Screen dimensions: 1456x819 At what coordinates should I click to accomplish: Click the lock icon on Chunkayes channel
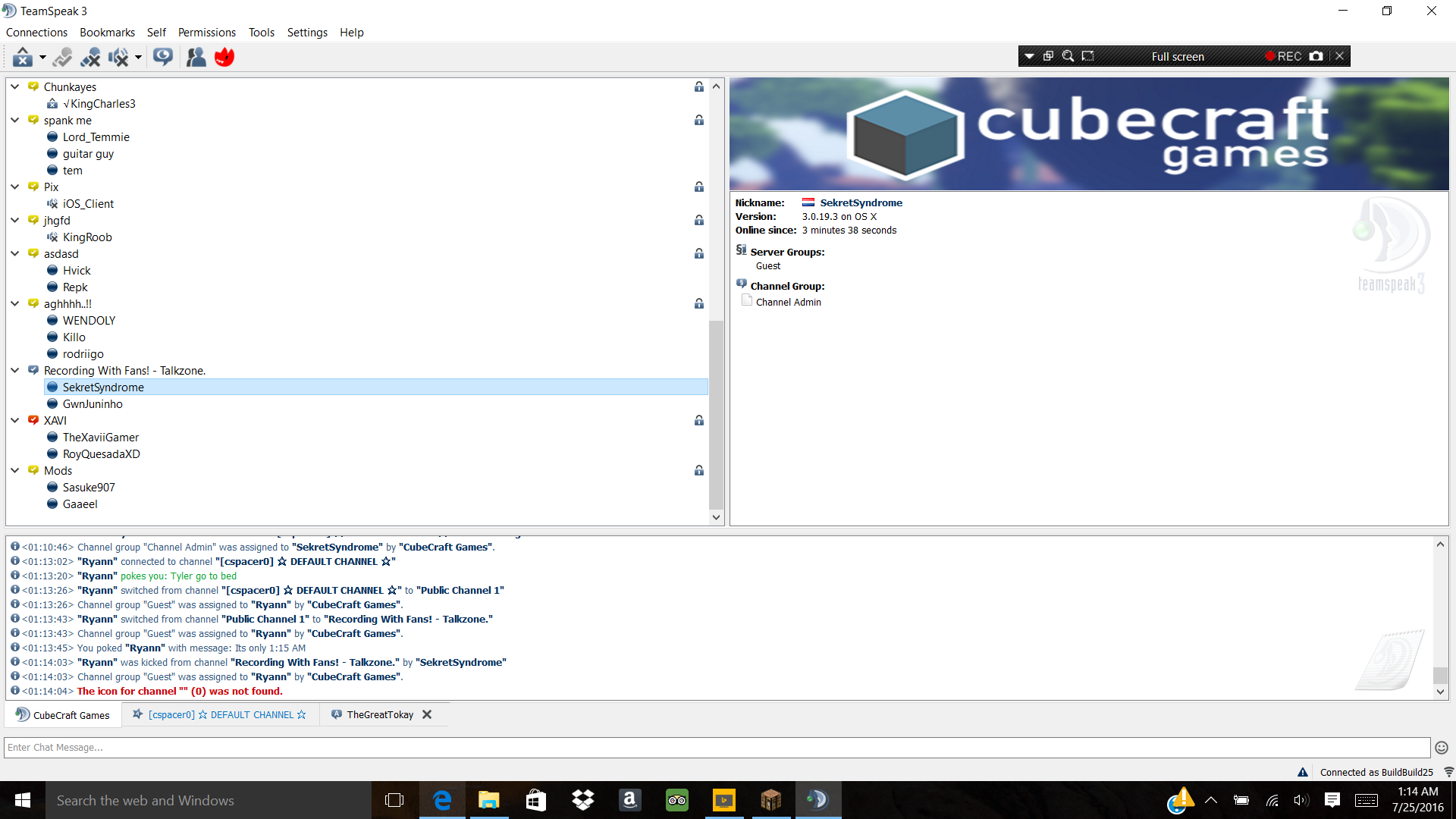[x=699, y=86]
